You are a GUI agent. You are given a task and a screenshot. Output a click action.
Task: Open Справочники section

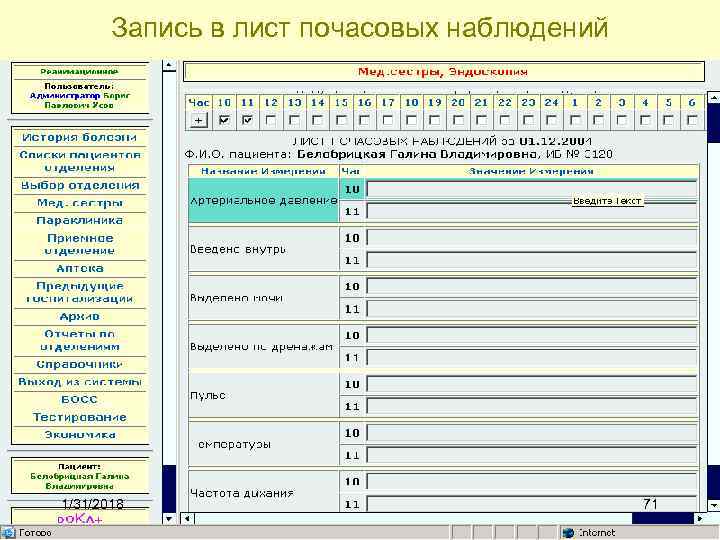point(80,364)
